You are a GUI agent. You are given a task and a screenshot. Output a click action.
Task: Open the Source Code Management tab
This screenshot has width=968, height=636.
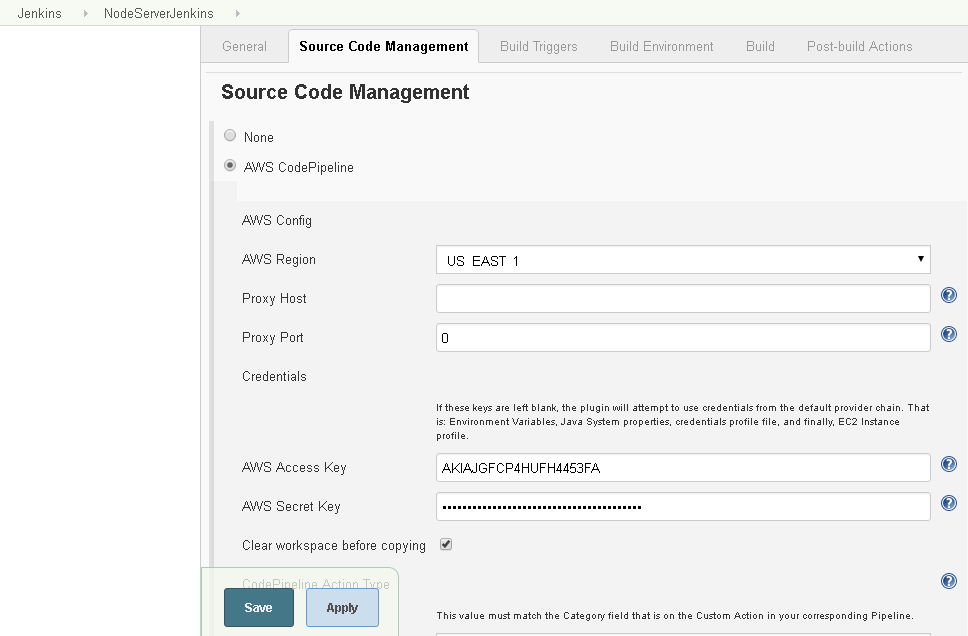(x=383, y=46)
